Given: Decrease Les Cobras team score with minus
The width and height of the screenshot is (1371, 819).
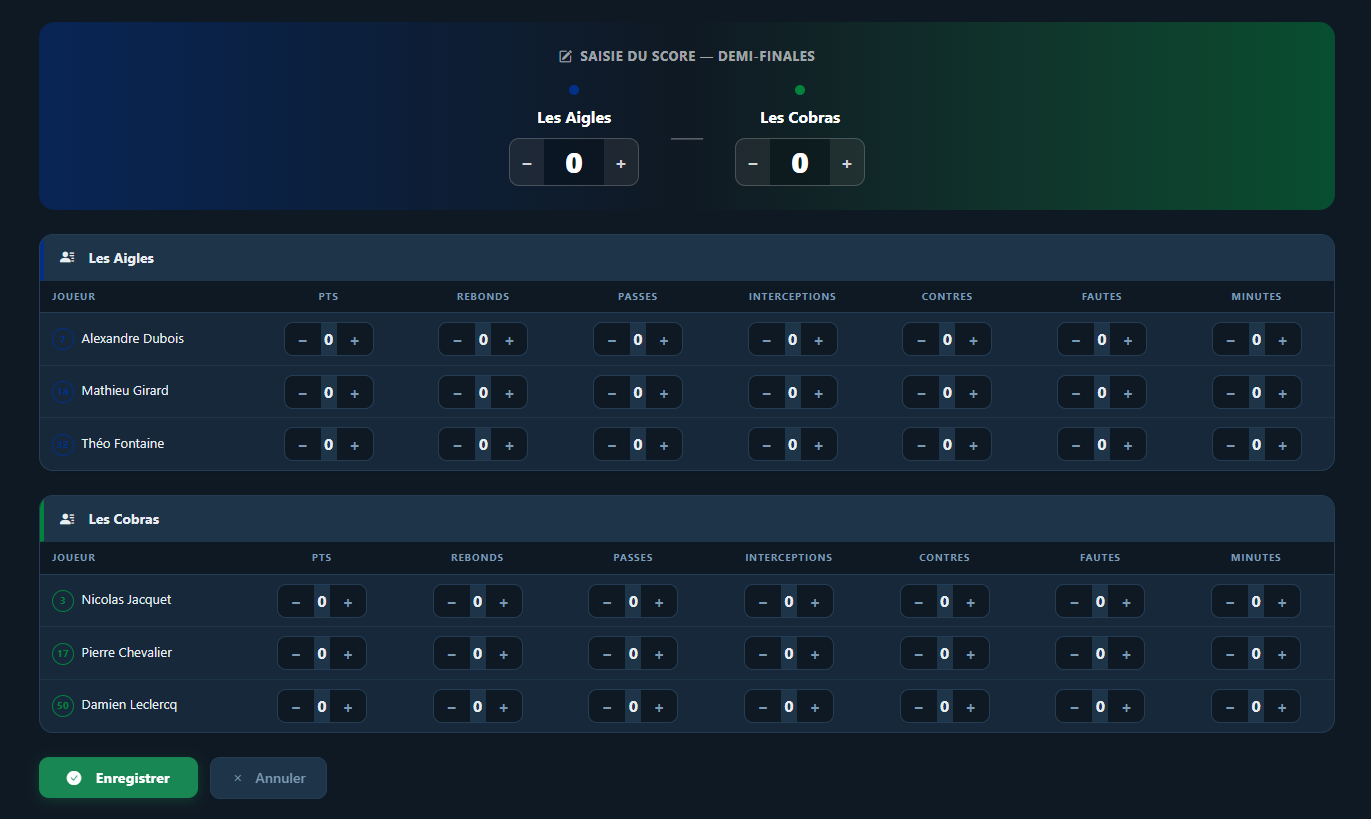Looking at the screenshot, I should (x=753, y=163).
